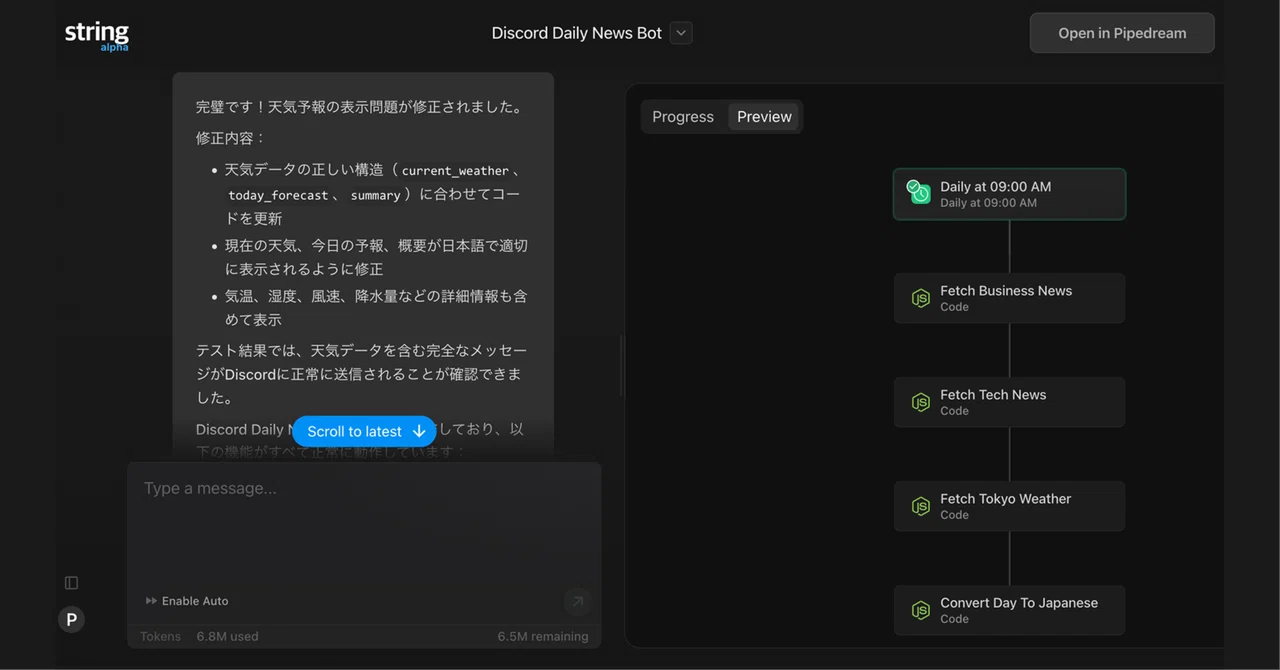1280x670 pixels.
Task: Click the panel divider handle between chat and preview
Action: [620, 366]
